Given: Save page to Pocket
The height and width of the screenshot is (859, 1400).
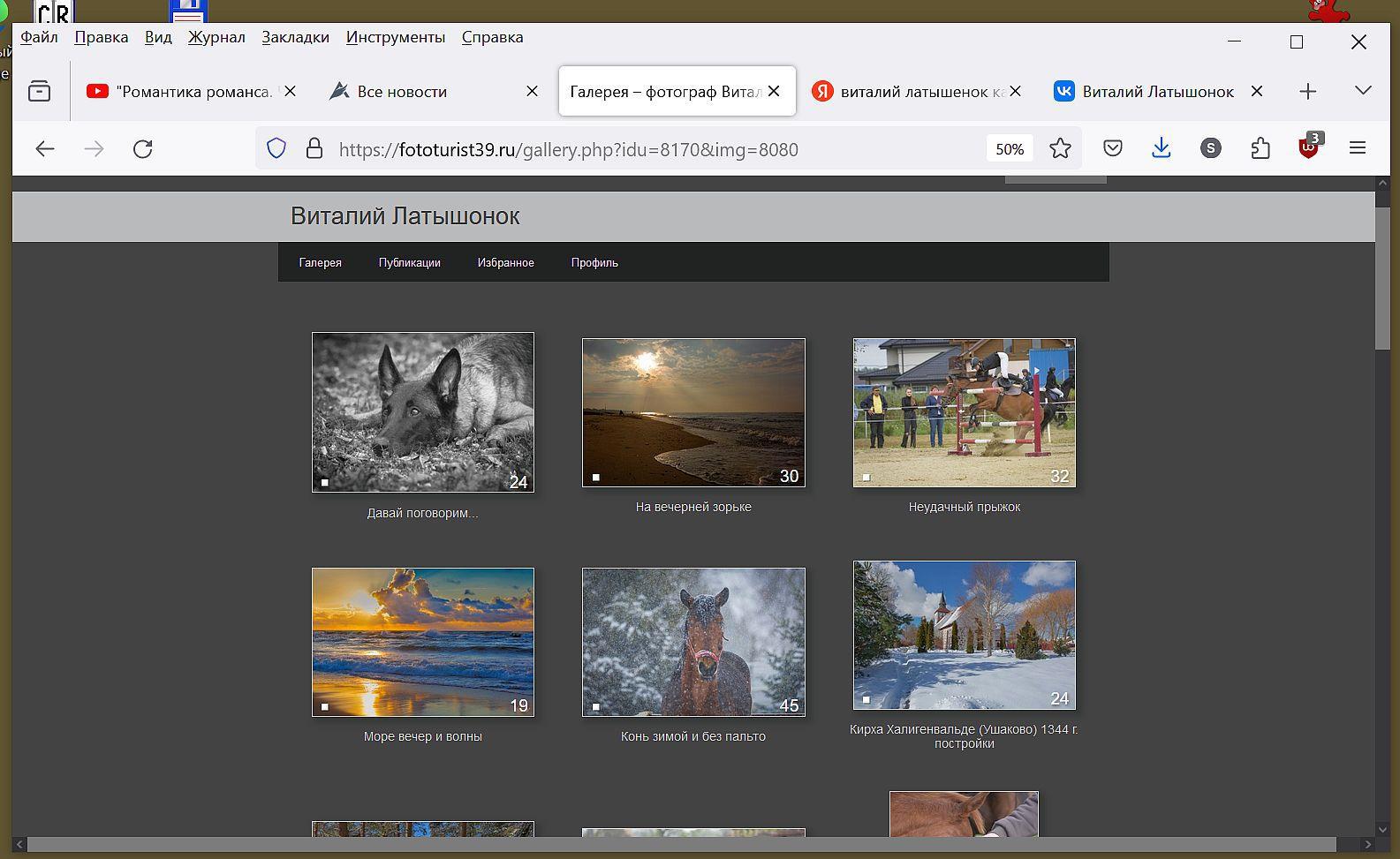Looking at the screenshot, I should [1113, 149].
